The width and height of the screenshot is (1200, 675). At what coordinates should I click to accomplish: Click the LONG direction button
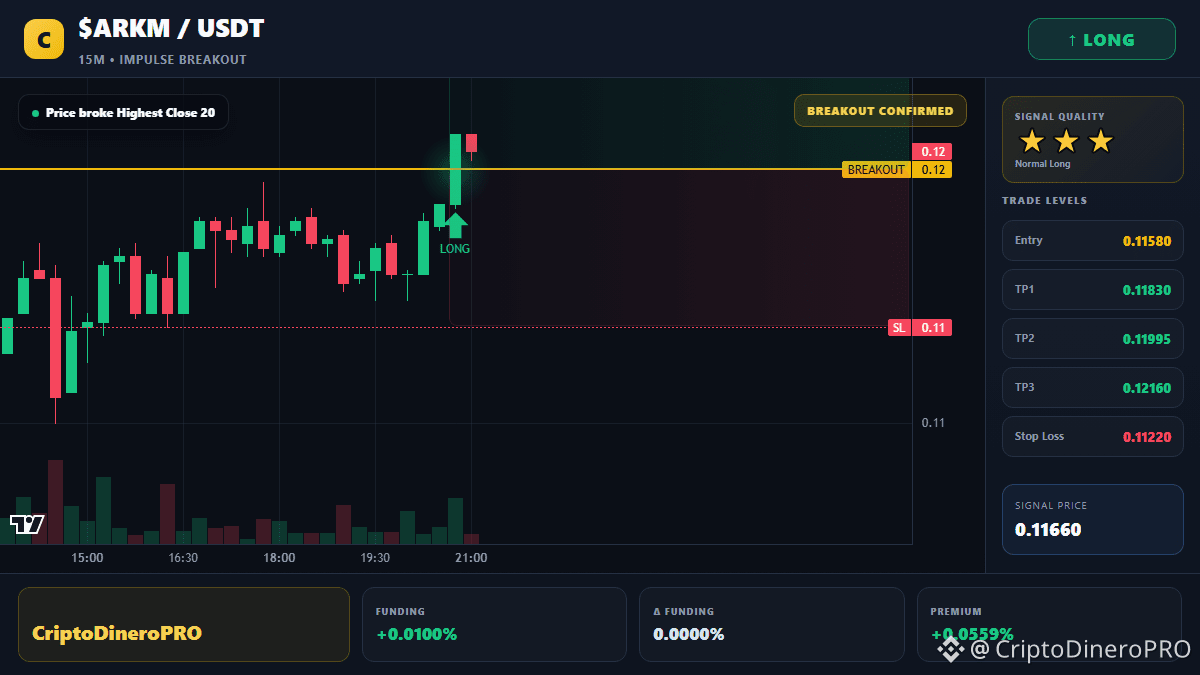(x=1102, y=40)
